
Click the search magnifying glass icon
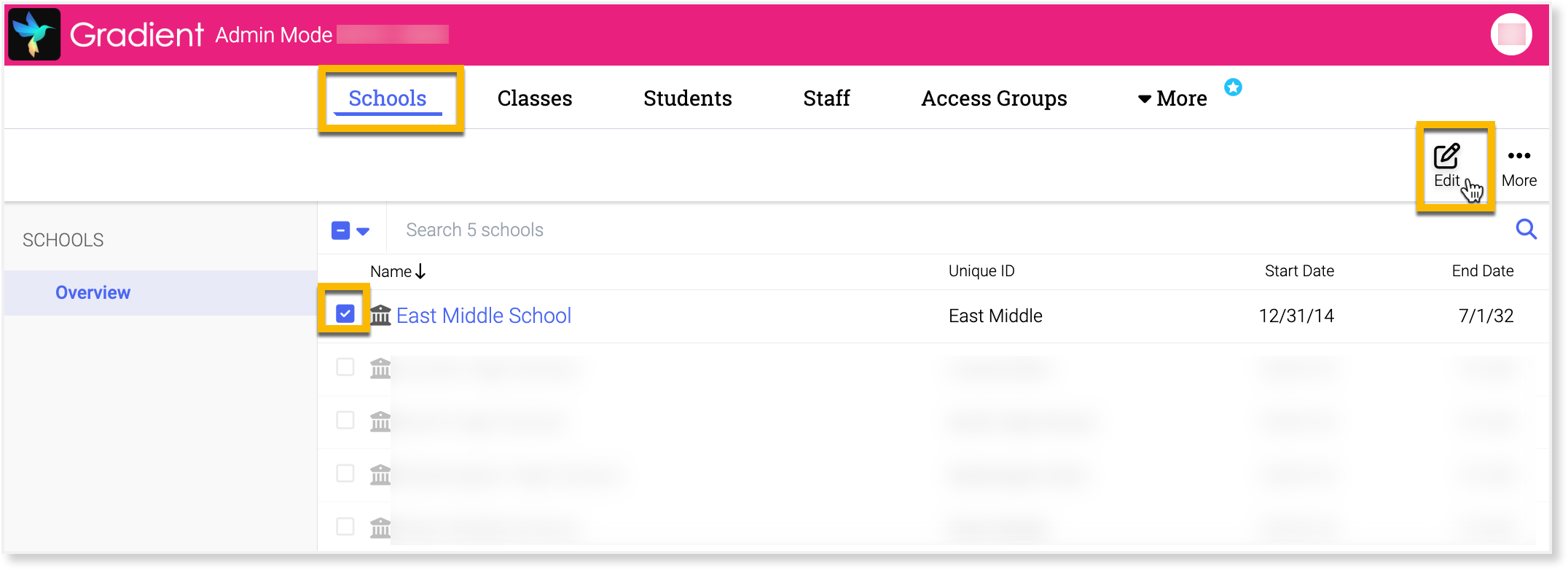tap(1526, 230)
